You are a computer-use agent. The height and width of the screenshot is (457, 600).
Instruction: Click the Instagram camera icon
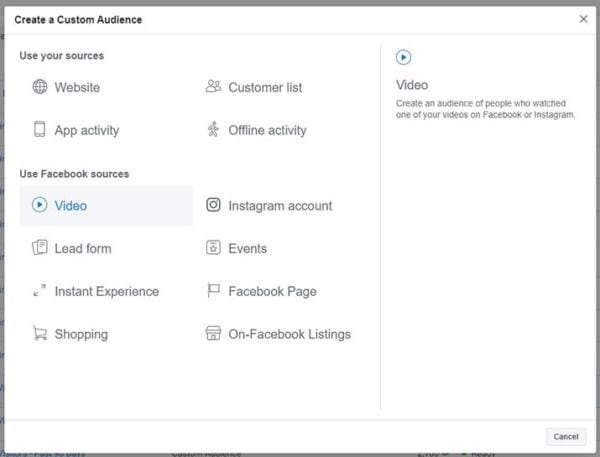coord(214,205)
